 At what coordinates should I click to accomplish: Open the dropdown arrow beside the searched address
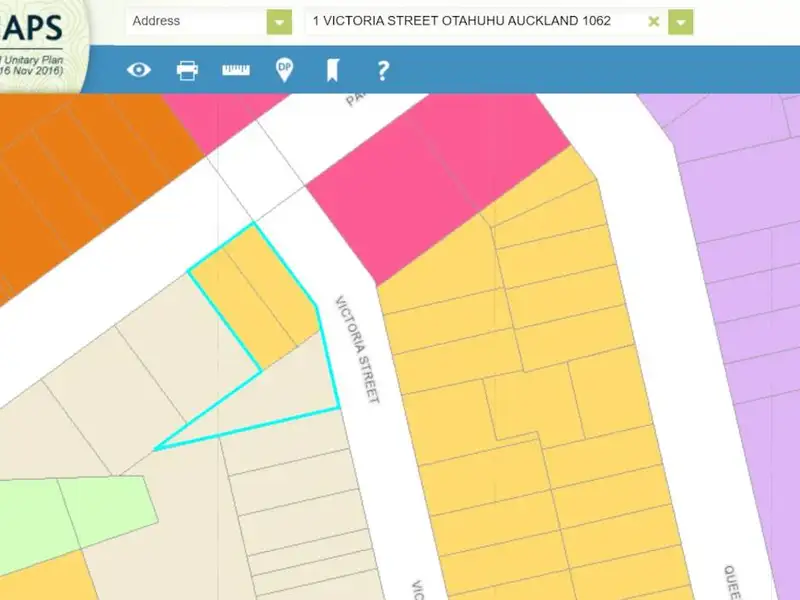click(681, 21)
